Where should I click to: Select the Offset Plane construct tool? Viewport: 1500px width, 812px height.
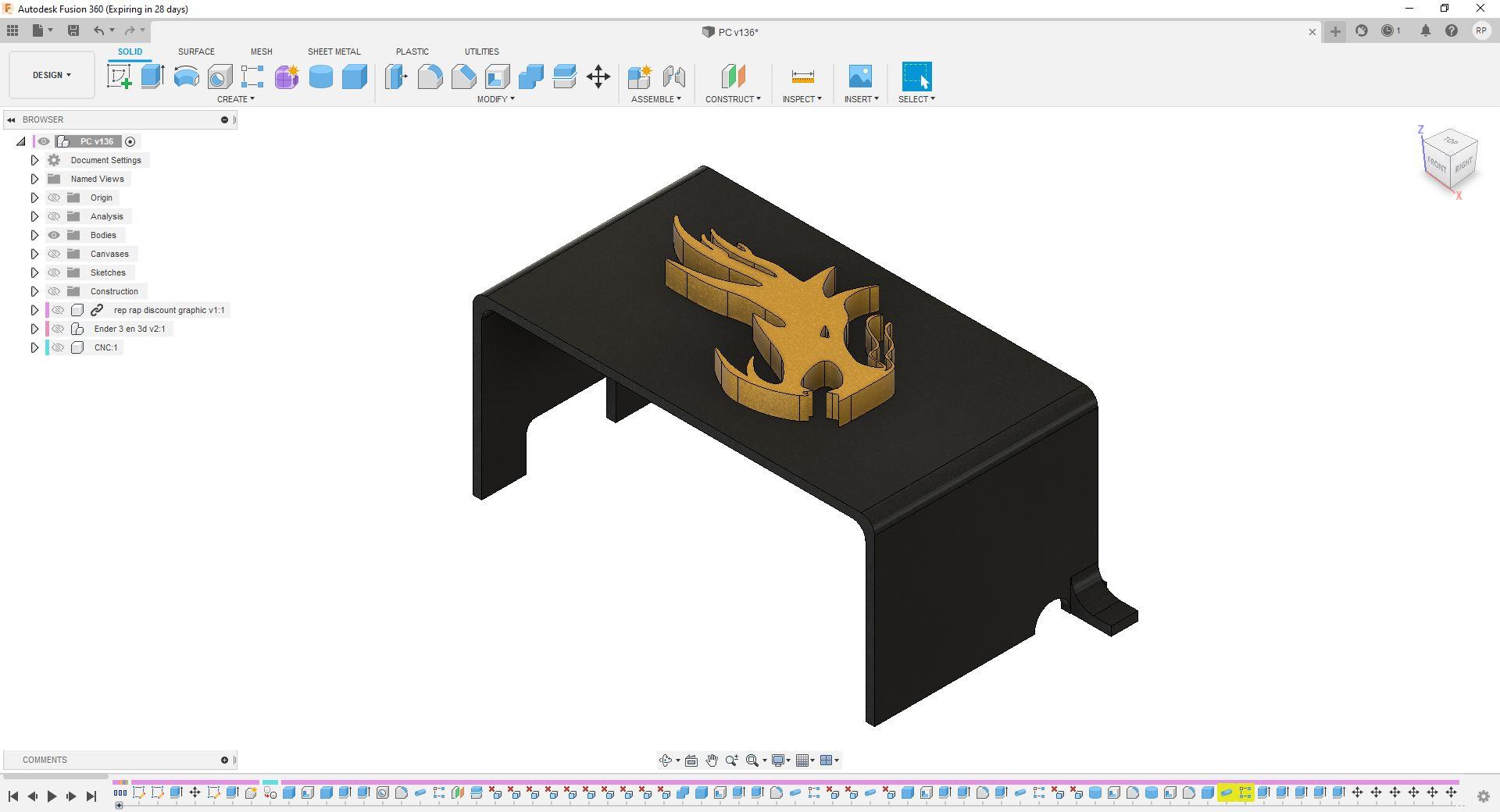[x=733, y=77]
